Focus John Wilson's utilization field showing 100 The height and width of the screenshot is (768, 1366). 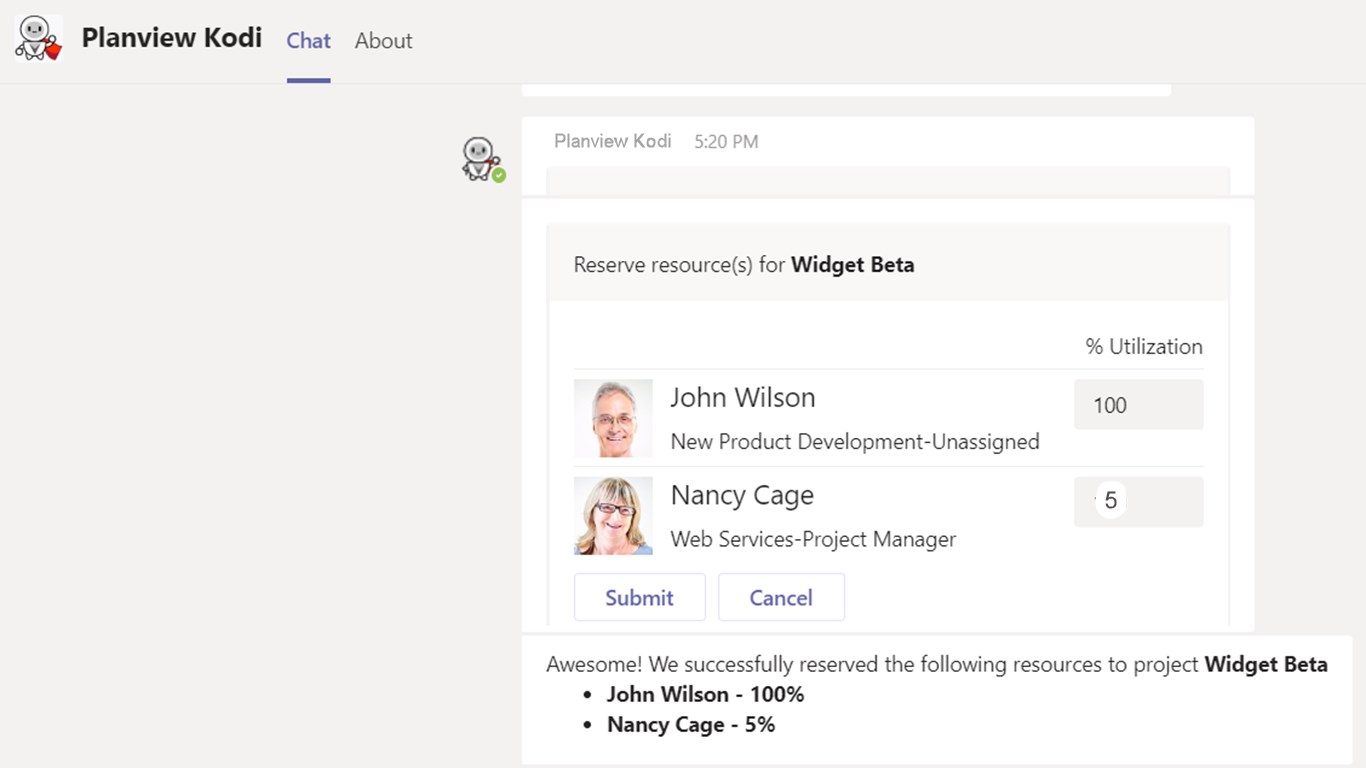coord(1138,405)
